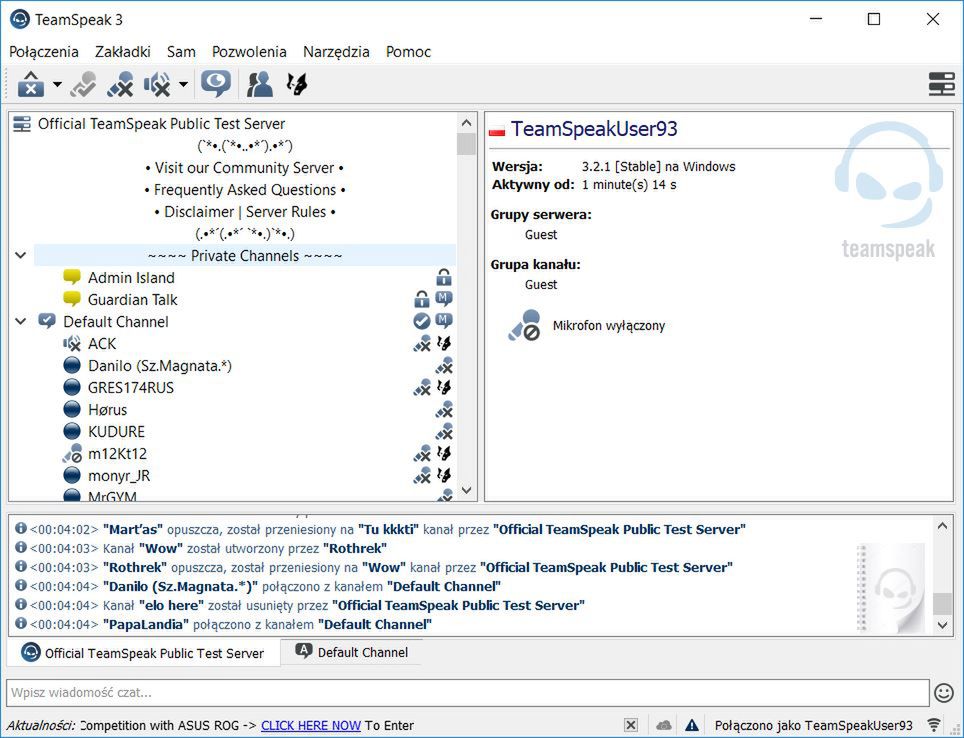Click the moderated M icon on Guardian Talk

(444, 300)
